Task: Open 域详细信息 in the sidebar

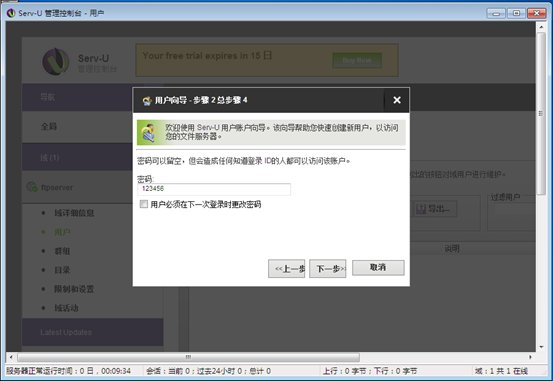Action: [74, 213]
